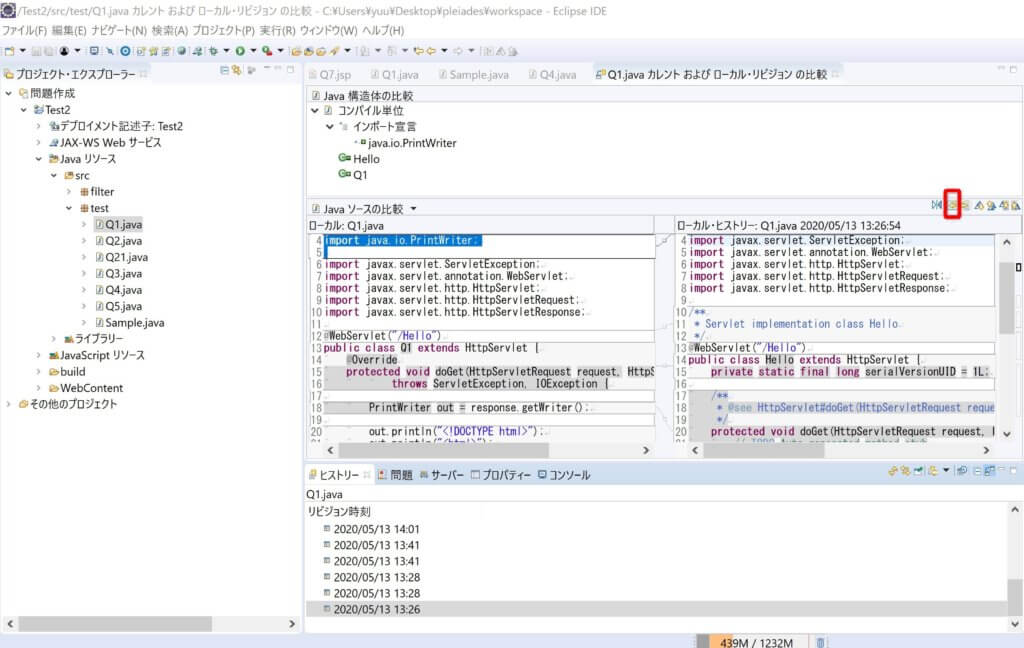Switch to the Sample.java editor tab
Viewport: 1024px width, 648px height.
[x=474, y=74]
